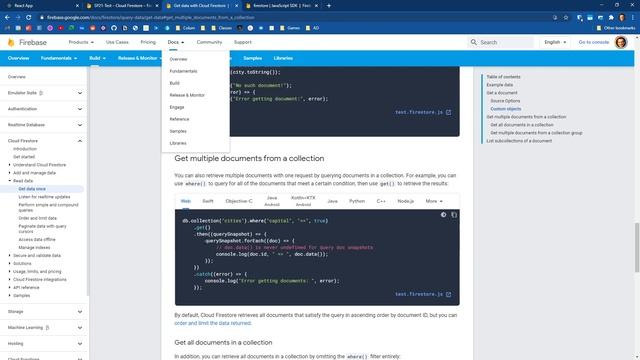Open the Pricing nav link
Viewport: 640px width, 360px height.
(148, 42)
